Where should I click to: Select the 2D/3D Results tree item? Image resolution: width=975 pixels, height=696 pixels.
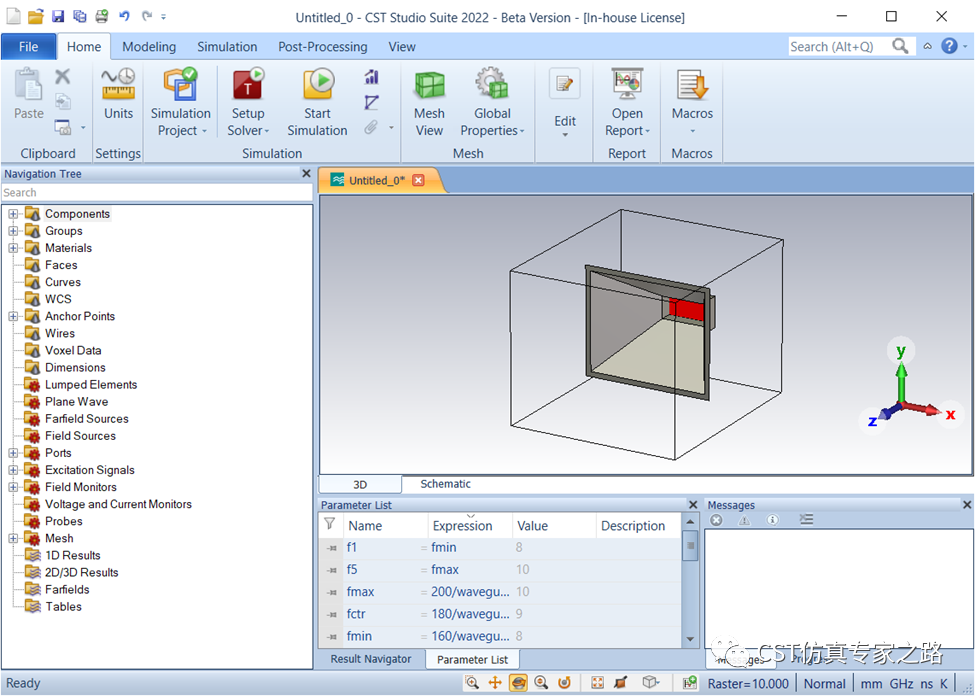[x=81, y=572]
